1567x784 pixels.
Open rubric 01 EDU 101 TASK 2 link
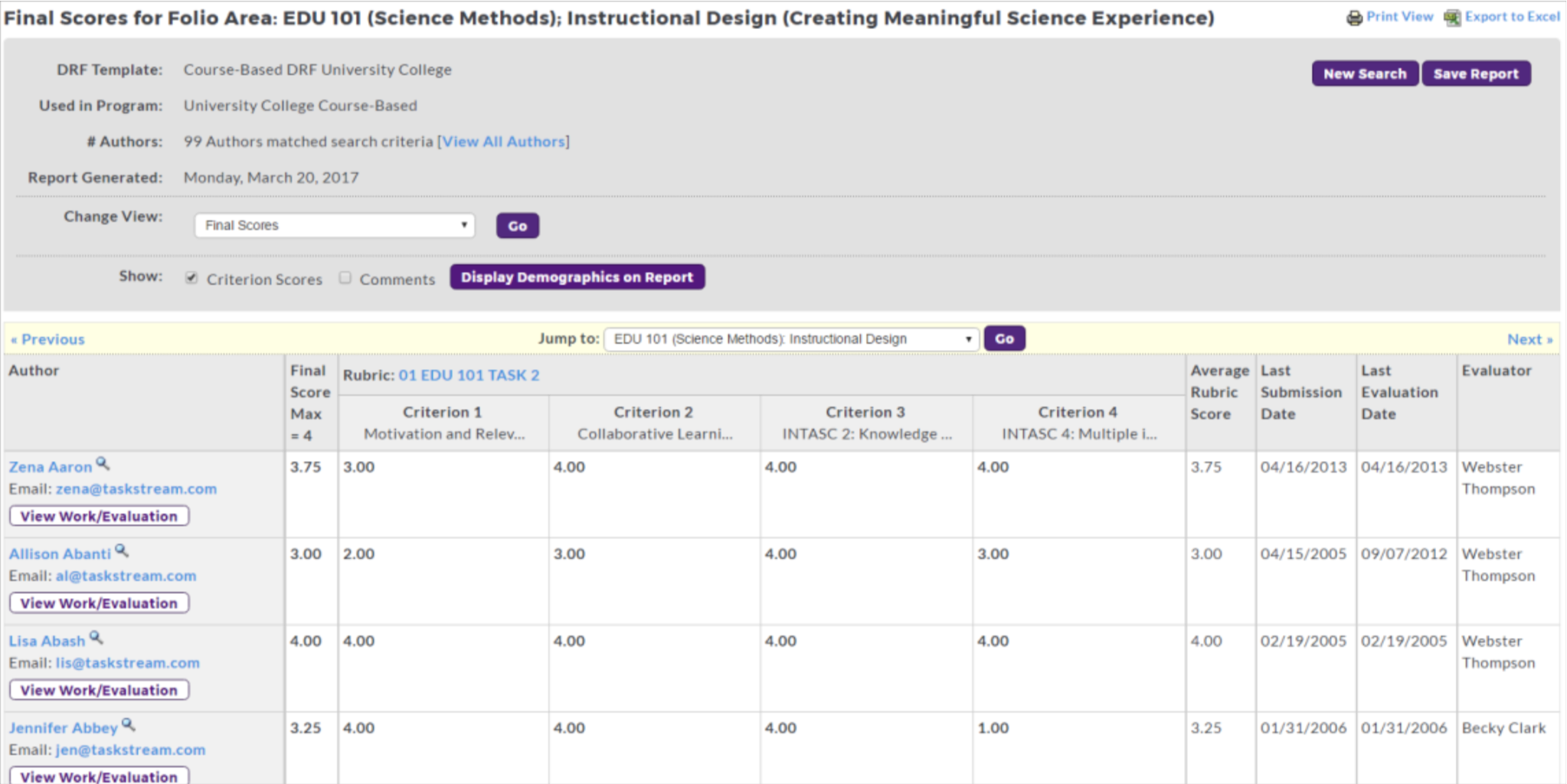tap(469, 375)
